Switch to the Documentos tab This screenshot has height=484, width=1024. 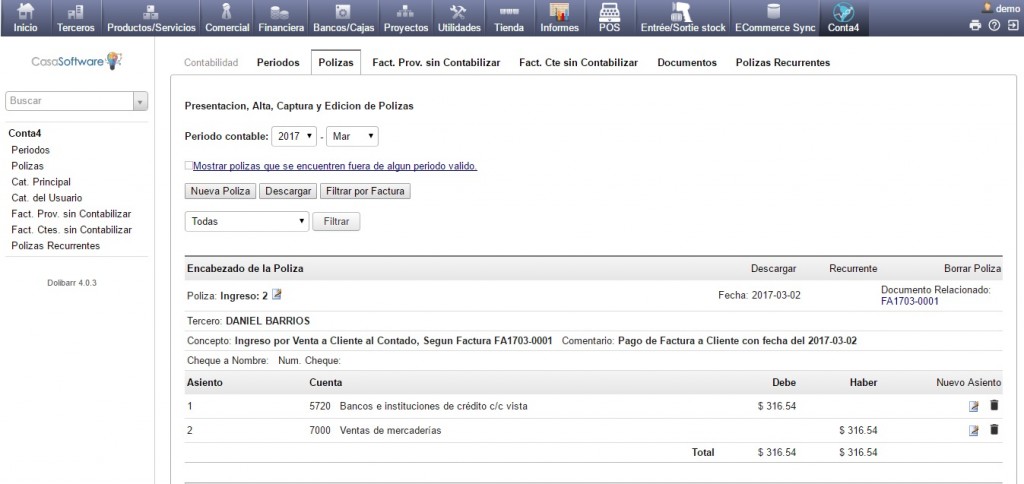(687, 63)
